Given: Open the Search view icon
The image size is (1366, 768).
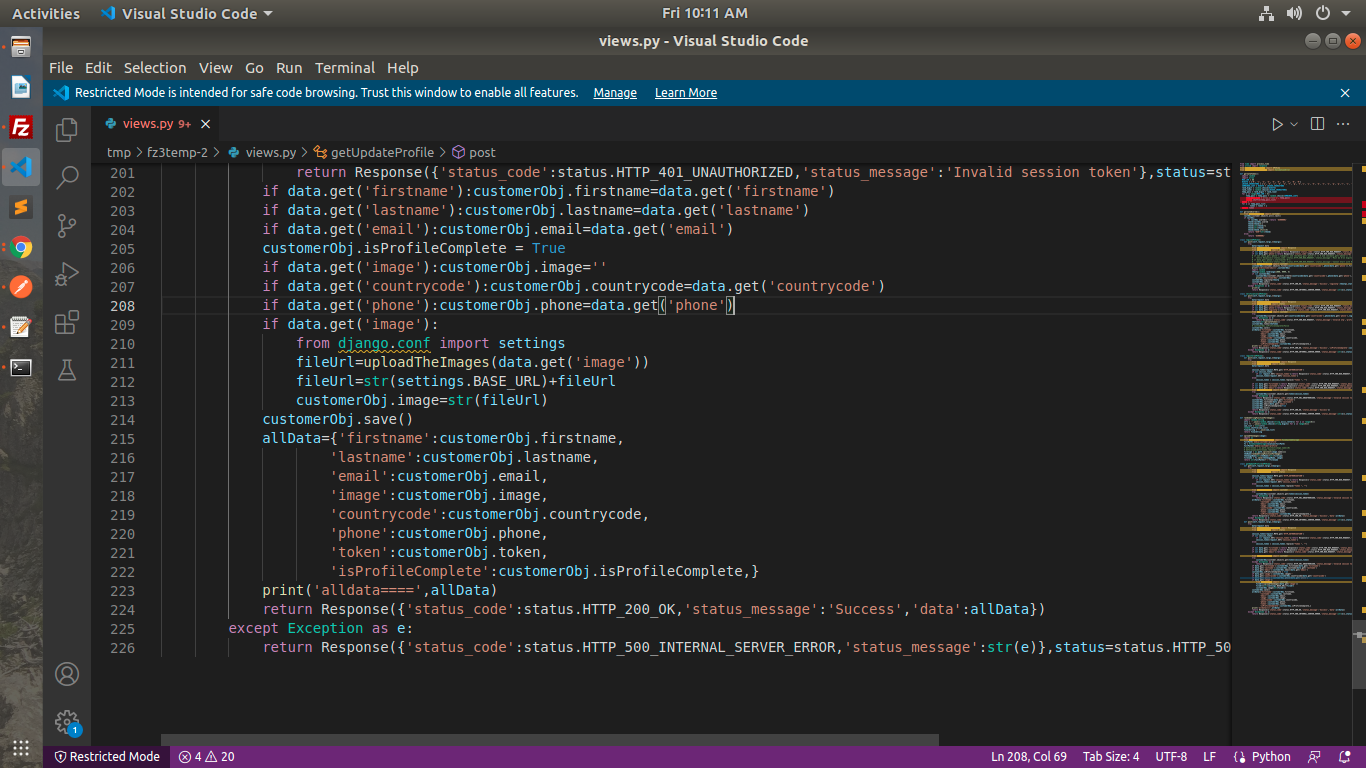Looking at the screenshot, I should 67,178.
